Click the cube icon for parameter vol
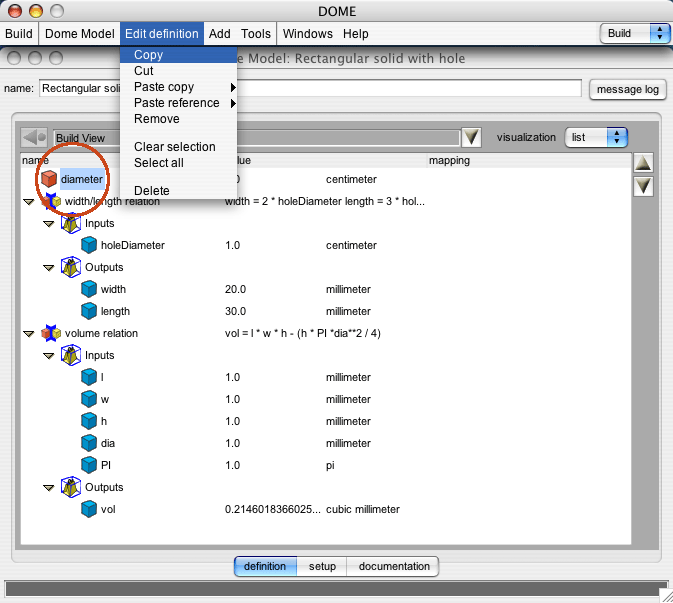 [x=89, y=509]
